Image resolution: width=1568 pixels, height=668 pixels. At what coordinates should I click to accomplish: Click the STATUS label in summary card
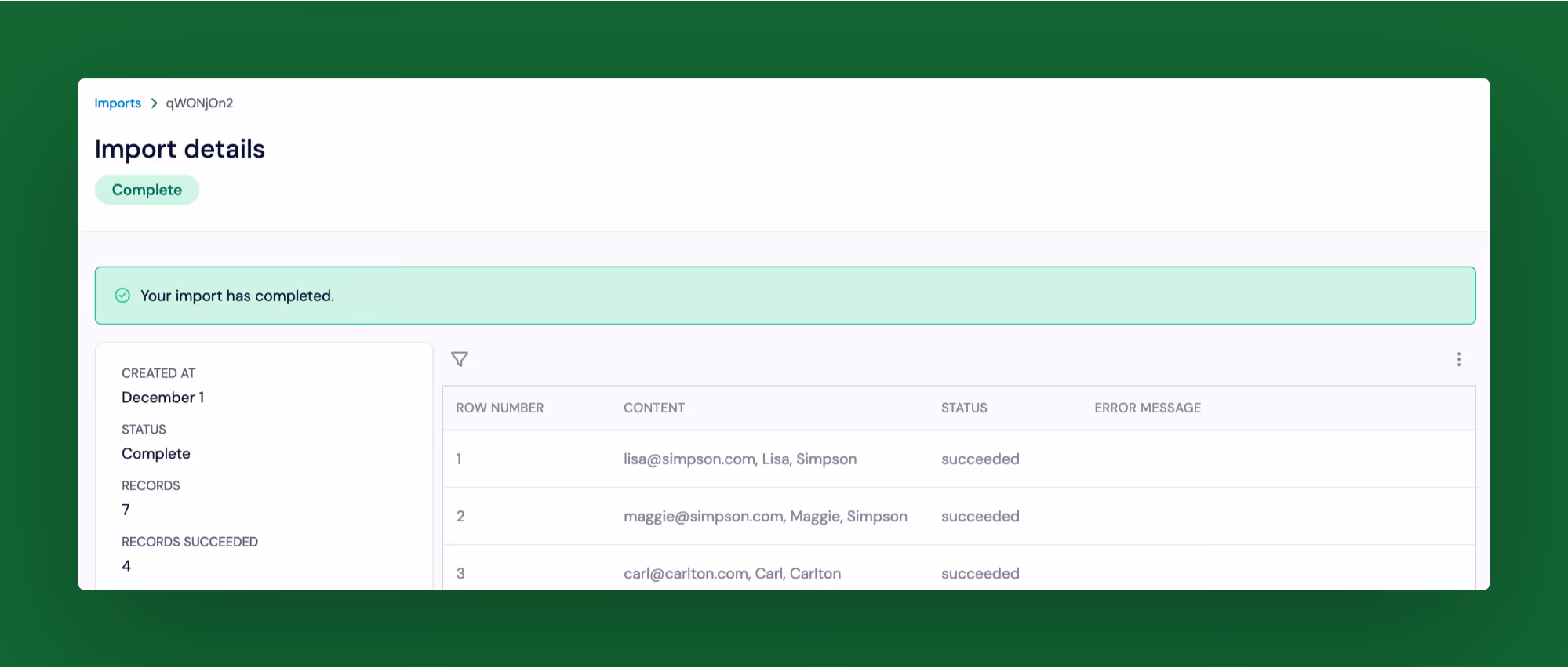[x=144, y=430]
